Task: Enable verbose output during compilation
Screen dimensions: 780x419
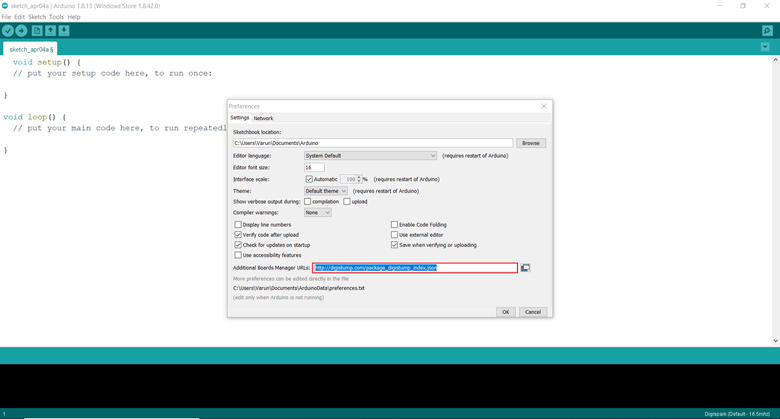Action: [307, 202]
